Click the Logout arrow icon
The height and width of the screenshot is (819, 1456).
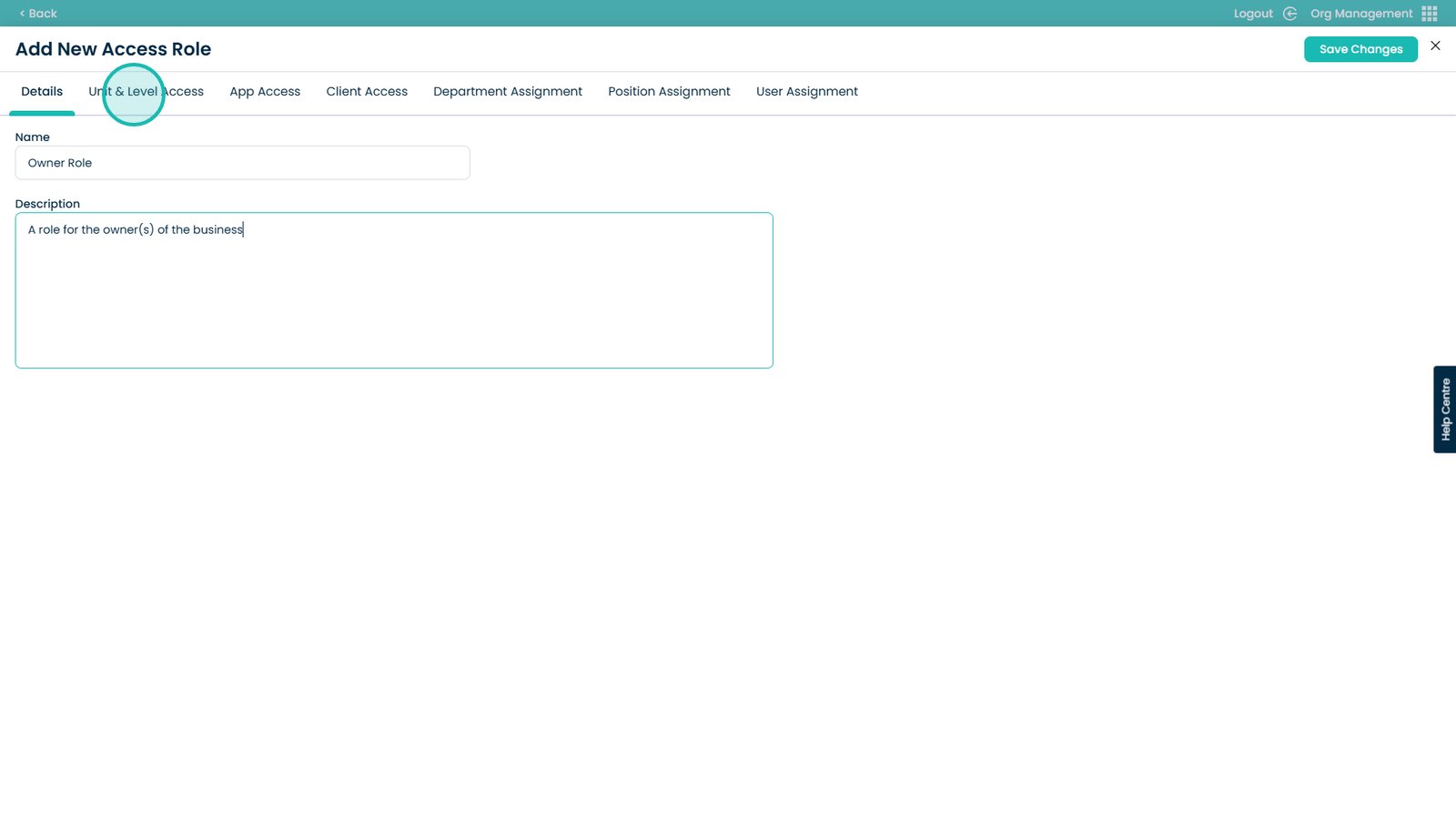1289,14
